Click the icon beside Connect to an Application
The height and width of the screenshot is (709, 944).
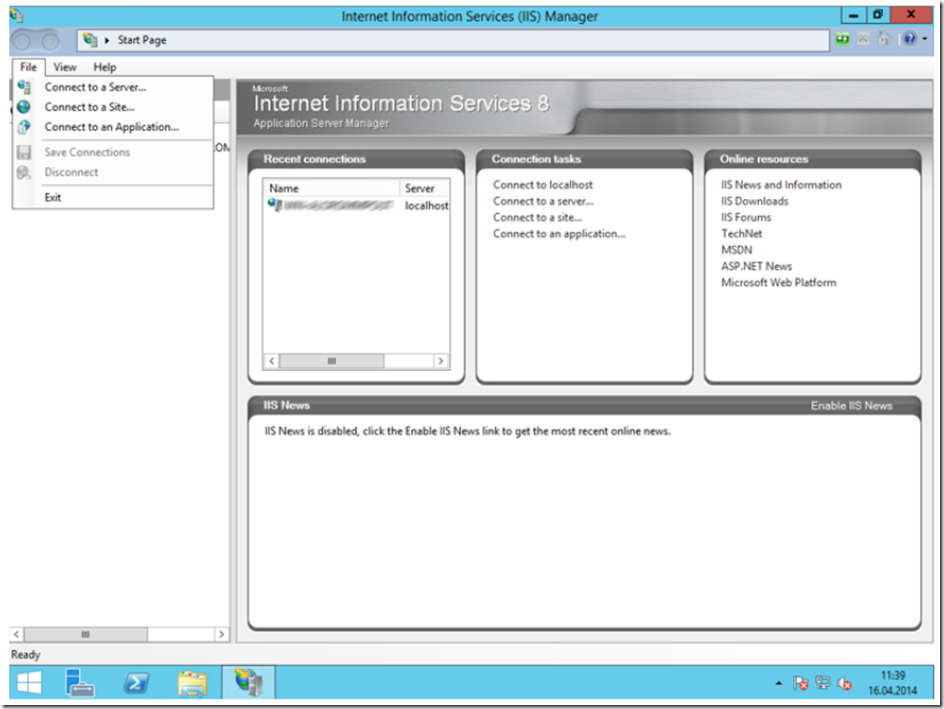click(24, 126)
